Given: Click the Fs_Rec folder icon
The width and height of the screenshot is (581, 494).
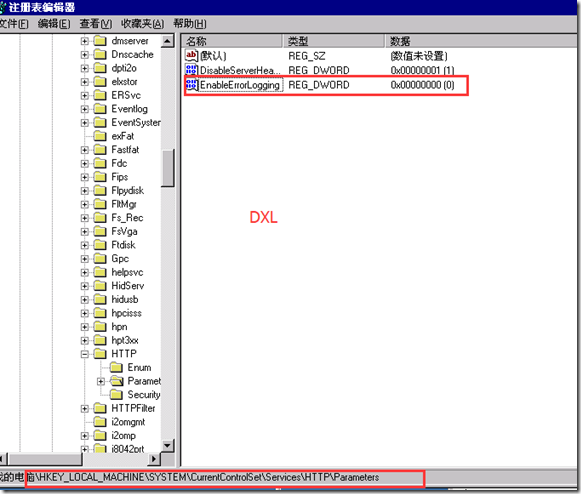Looking at the screenshot, I should point(100,218).
